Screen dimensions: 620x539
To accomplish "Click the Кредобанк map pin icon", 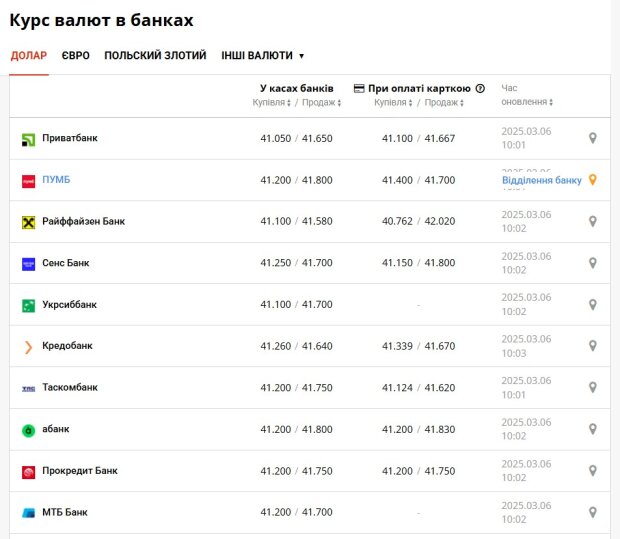I will [x=592, y=346].
